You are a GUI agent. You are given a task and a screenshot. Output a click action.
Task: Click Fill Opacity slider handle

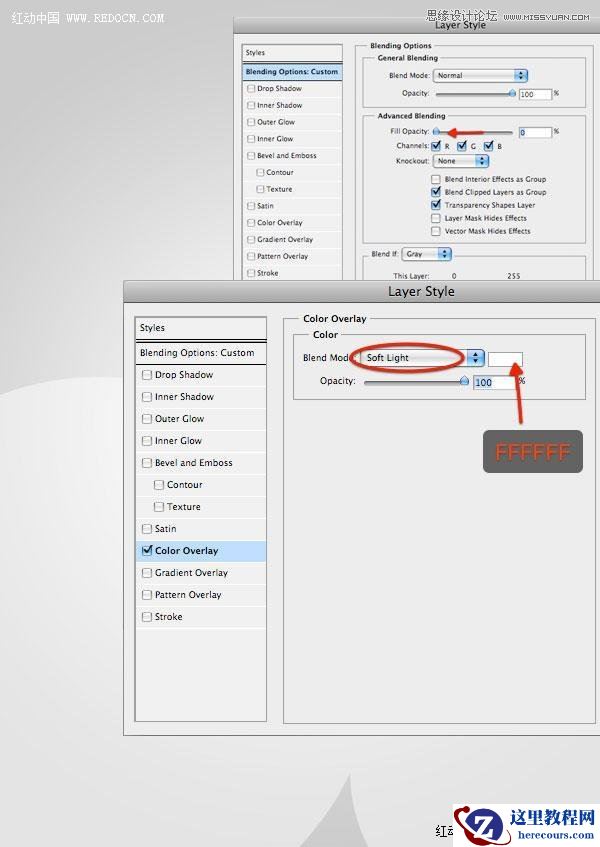pyautogui.click(x=436, y=131)
